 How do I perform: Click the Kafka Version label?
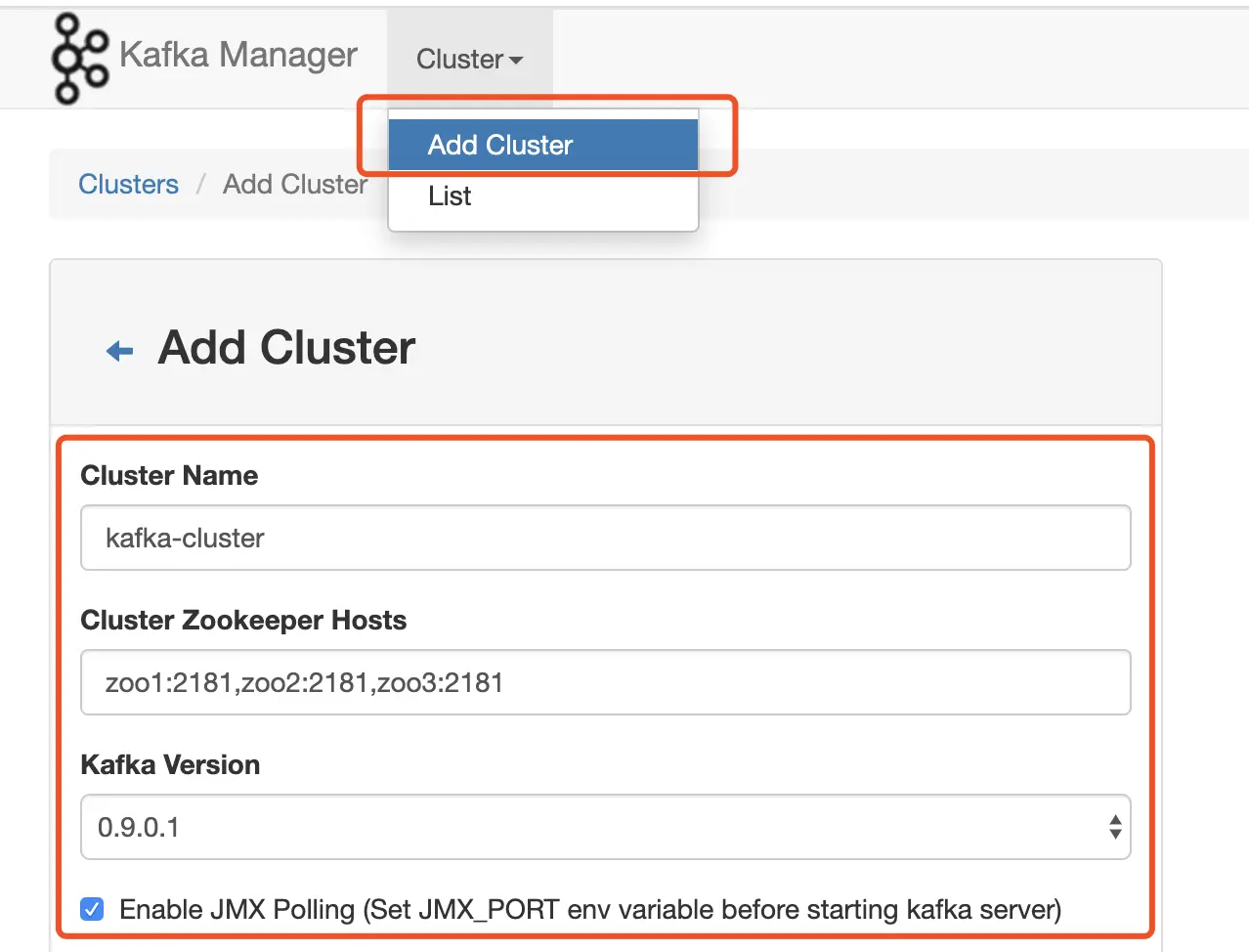pos(170,764)
